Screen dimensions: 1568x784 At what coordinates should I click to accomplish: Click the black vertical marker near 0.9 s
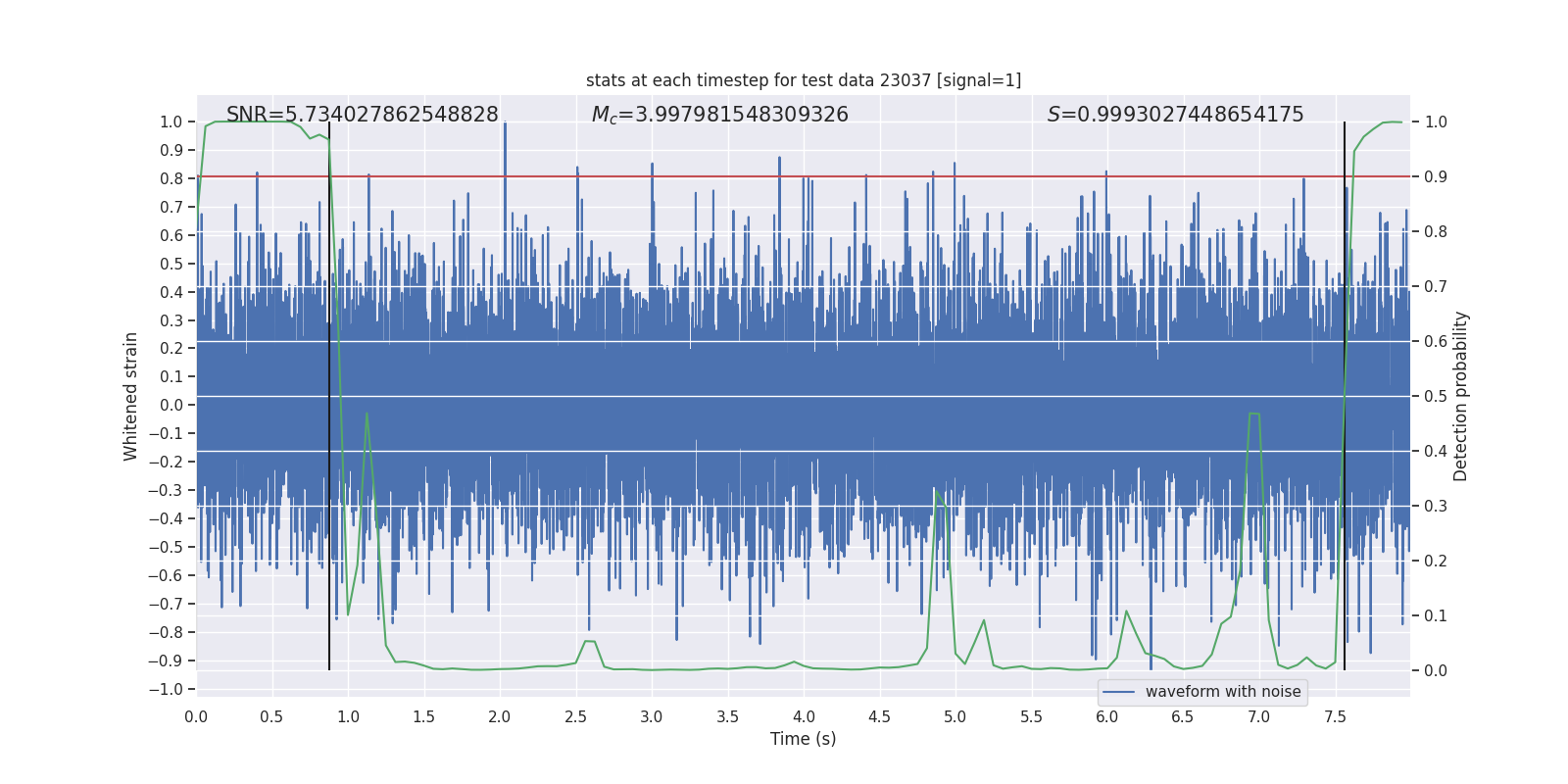point(329,396)
